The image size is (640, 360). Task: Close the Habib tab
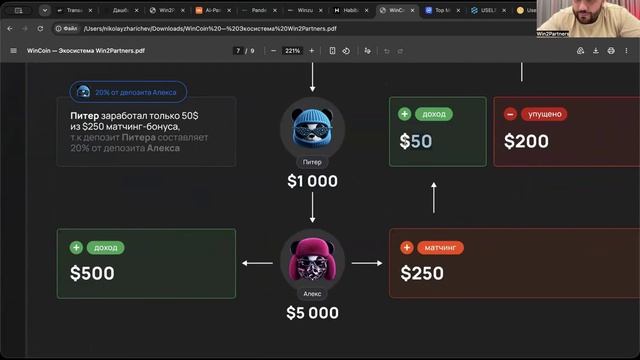click(x=366, y=10)
